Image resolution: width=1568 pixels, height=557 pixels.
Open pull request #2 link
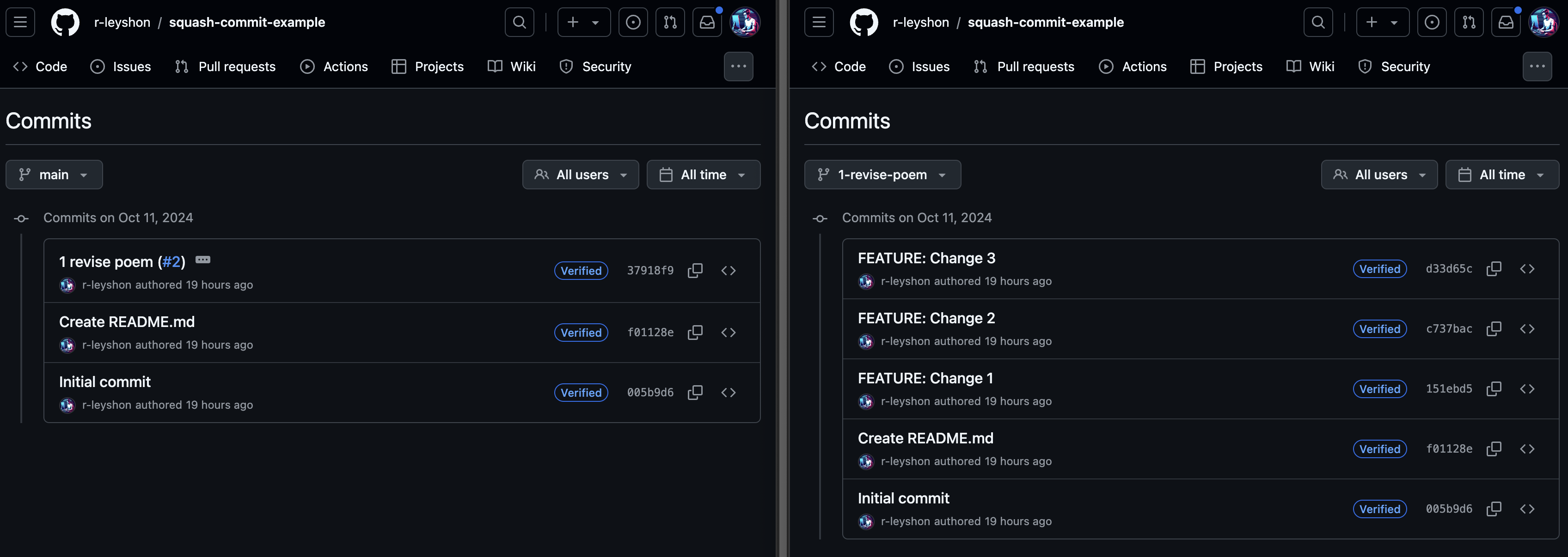171,262
